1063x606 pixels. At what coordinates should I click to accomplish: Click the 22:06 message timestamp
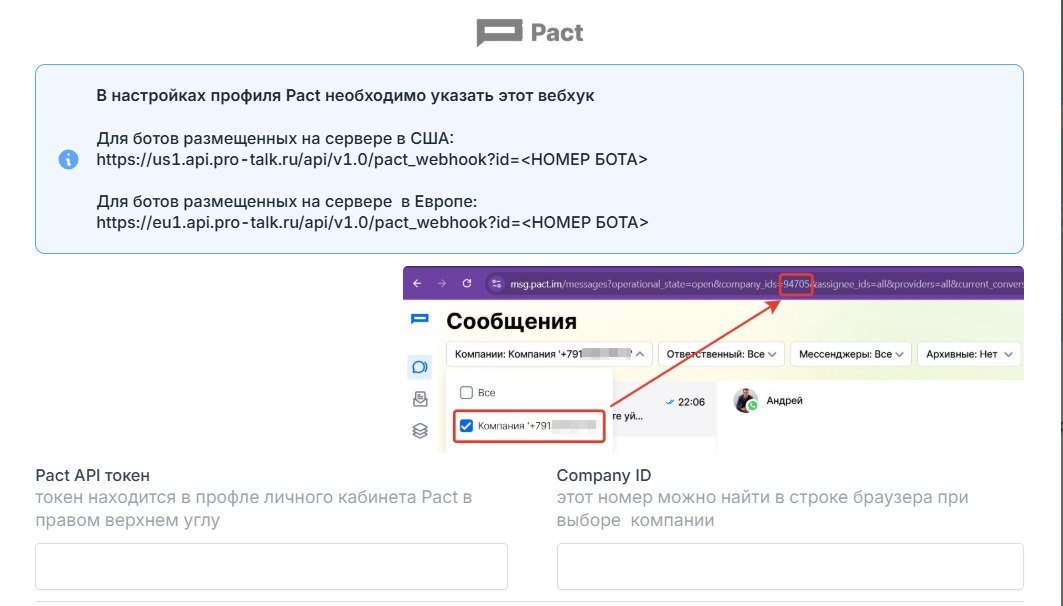tap(691, 402)
